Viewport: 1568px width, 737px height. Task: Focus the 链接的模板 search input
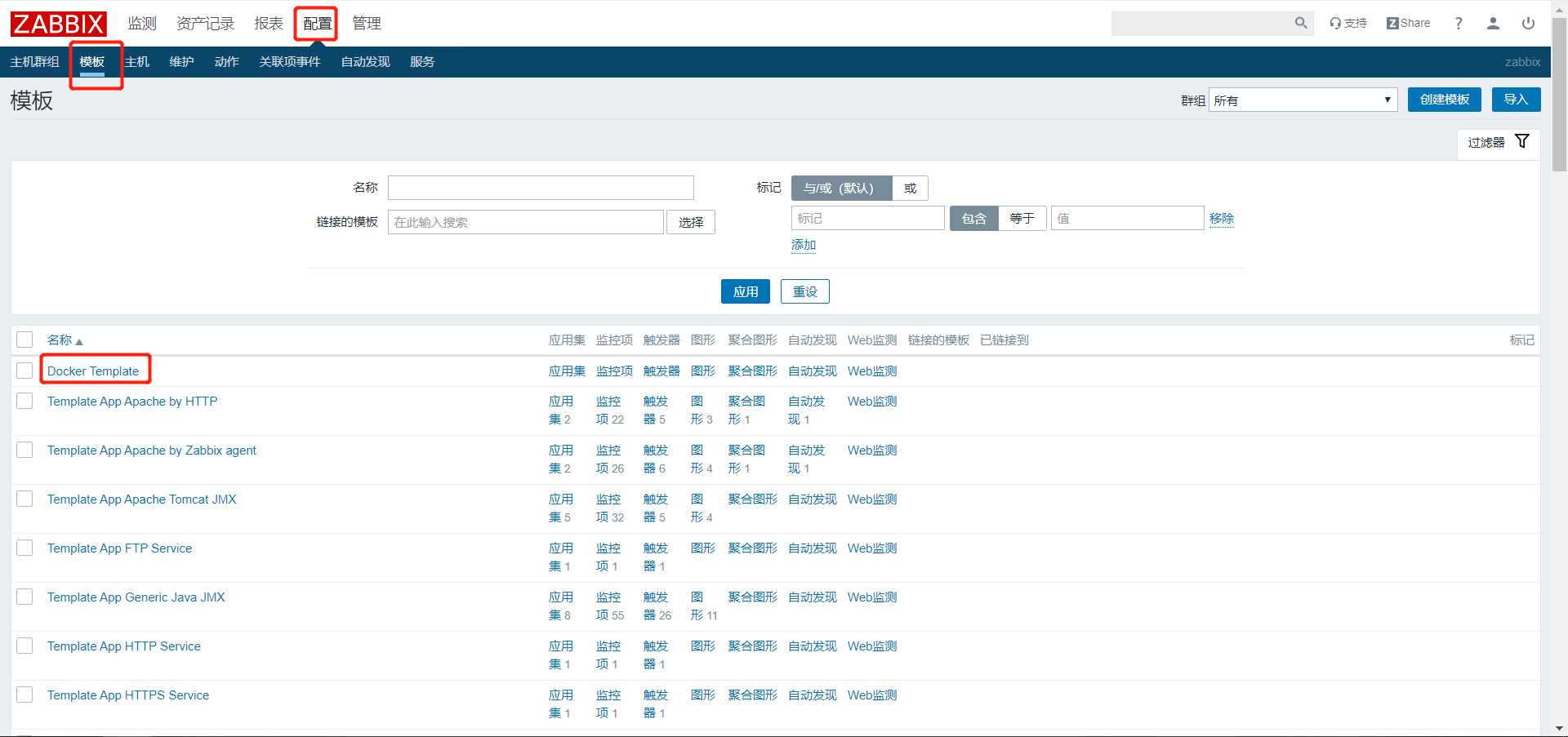pos(526,222)
